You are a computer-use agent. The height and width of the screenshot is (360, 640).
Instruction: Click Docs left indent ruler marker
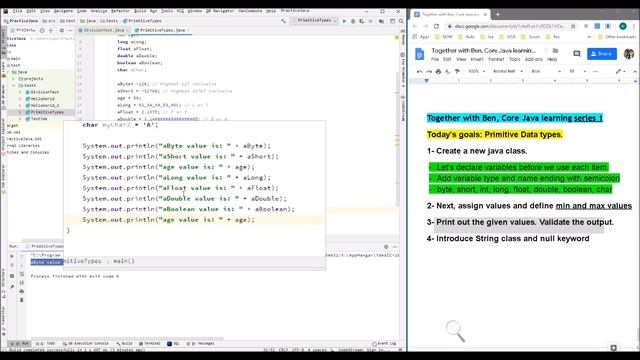[x=427, y=81]
